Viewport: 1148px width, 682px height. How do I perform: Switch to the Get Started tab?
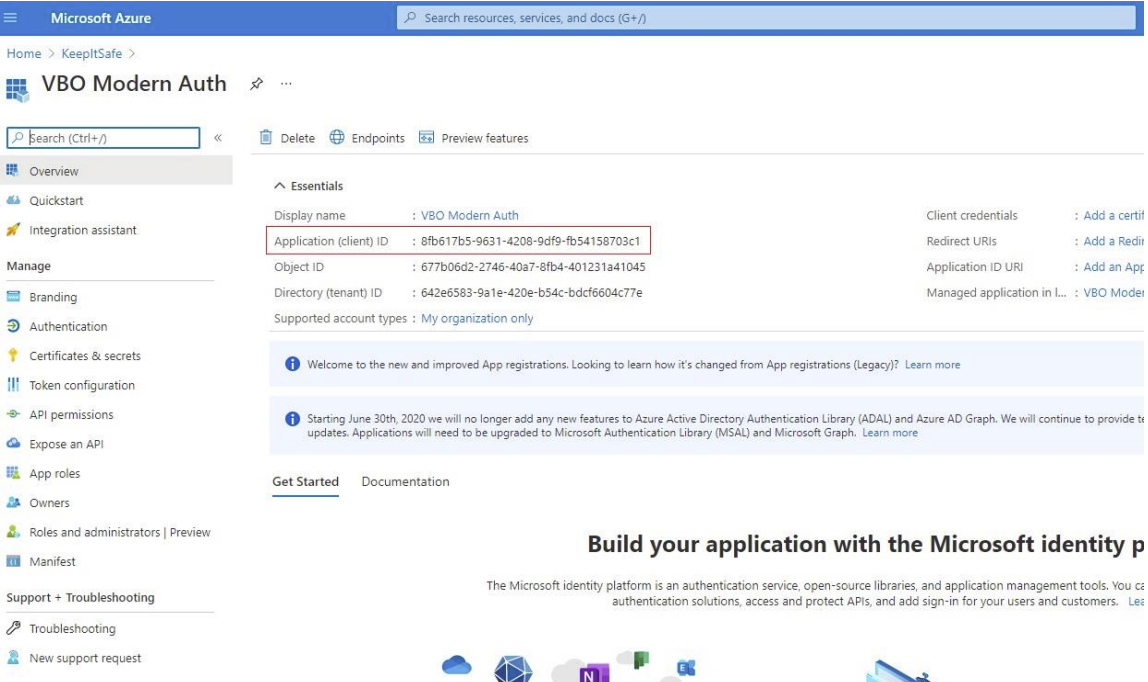(x=305, y=481)
